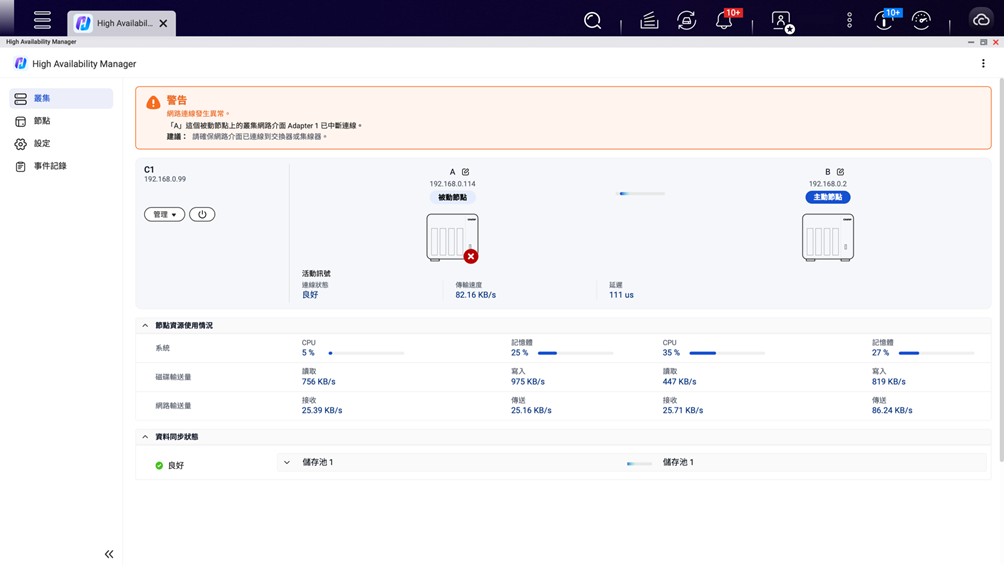Image resolution: width=1004 pixels, height=565 pixels.
Task: Edit the name of node B
Action: tap(840, 172)
